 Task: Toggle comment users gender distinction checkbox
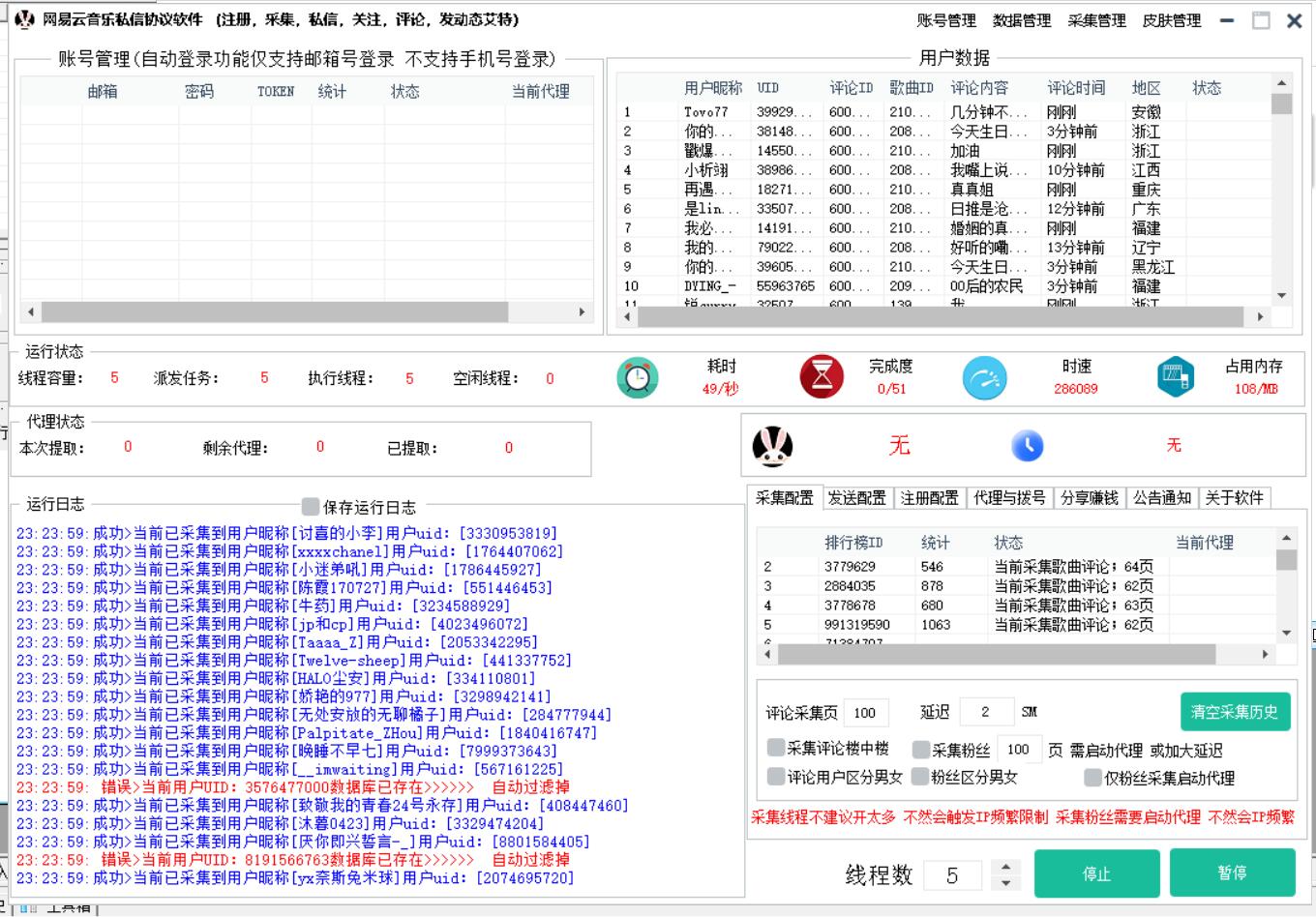pos(776,777)
